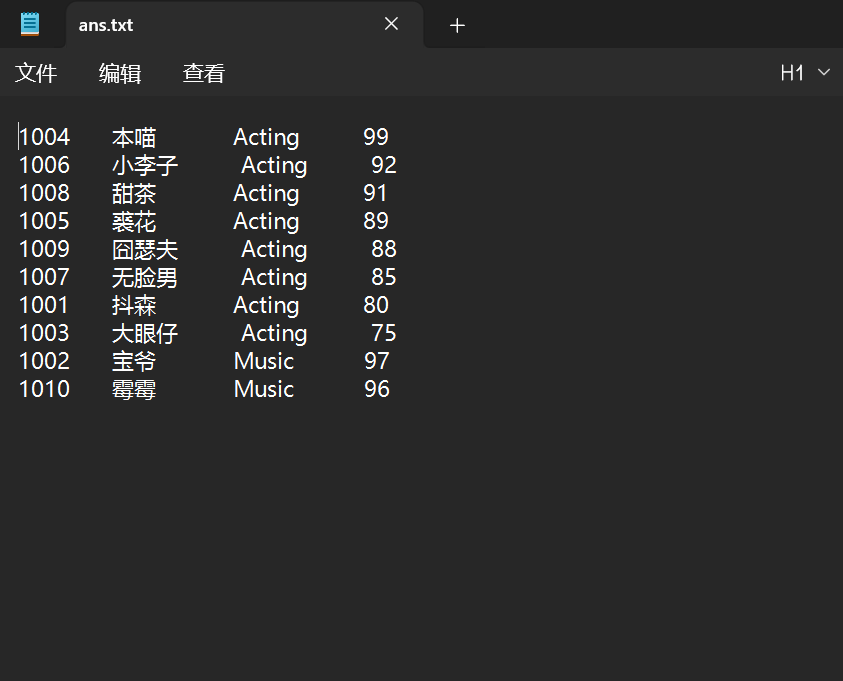Place cursor on ID 1010
This screenshot has width=843, height=681.
point(45,389)
